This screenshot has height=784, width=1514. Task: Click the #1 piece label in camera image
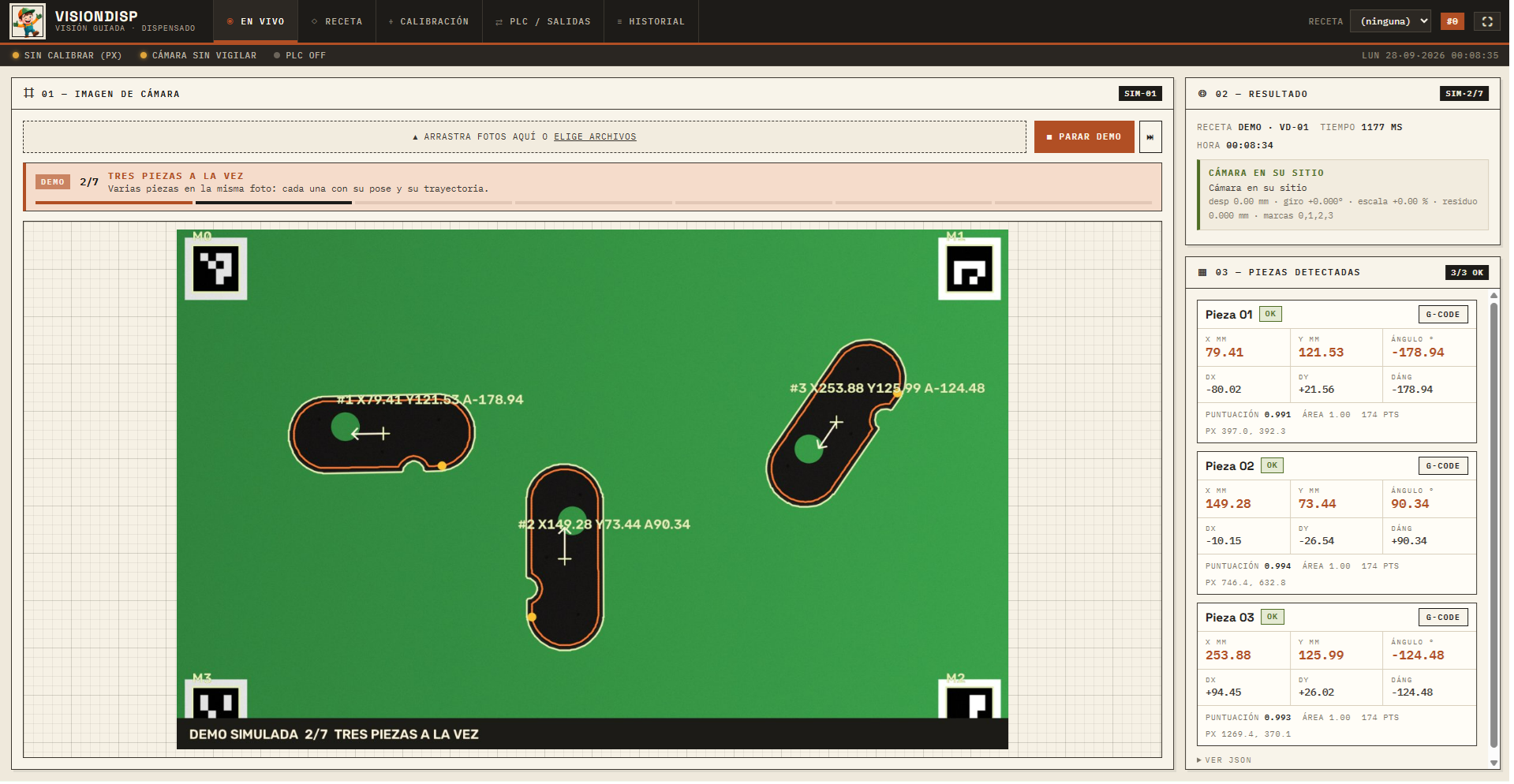pyautogui.click(x=430, y=399)
